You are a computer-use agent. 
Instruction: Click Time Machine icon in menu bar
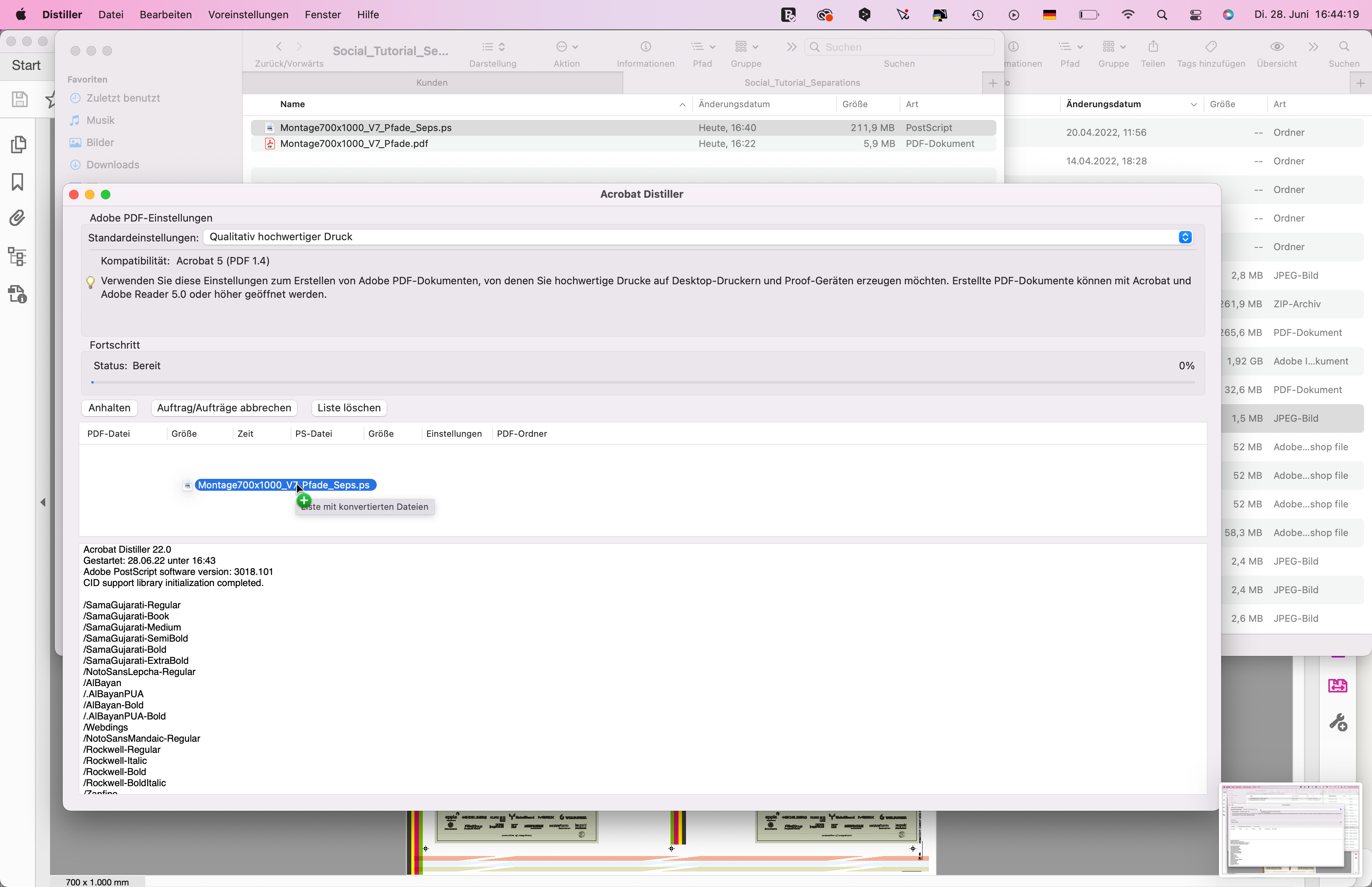coord(978,14)
